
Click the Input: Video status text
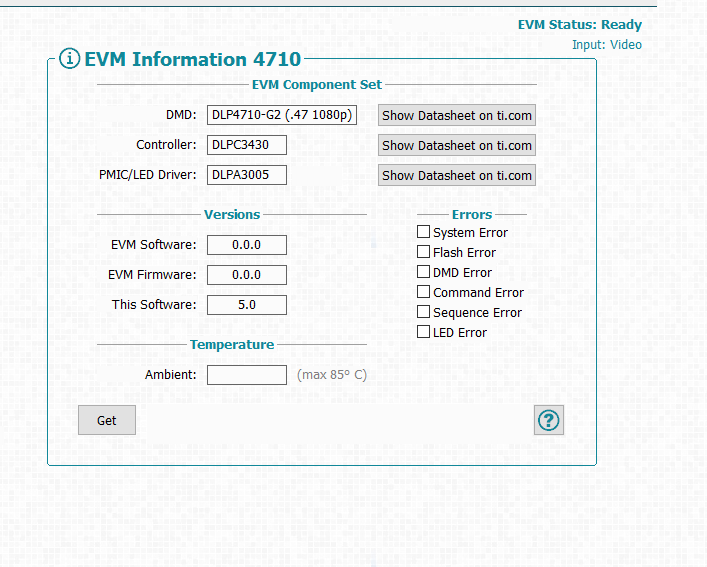pyautogui.click(x=607, y=45)
